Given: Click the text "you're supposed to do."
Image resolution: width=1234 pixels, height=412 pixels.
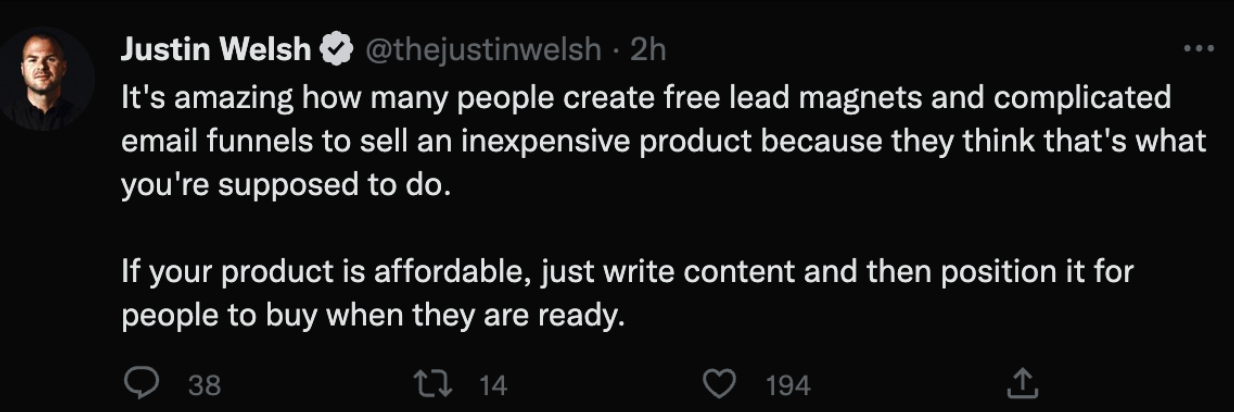Looking at the screenshot, I should (286, 187).
